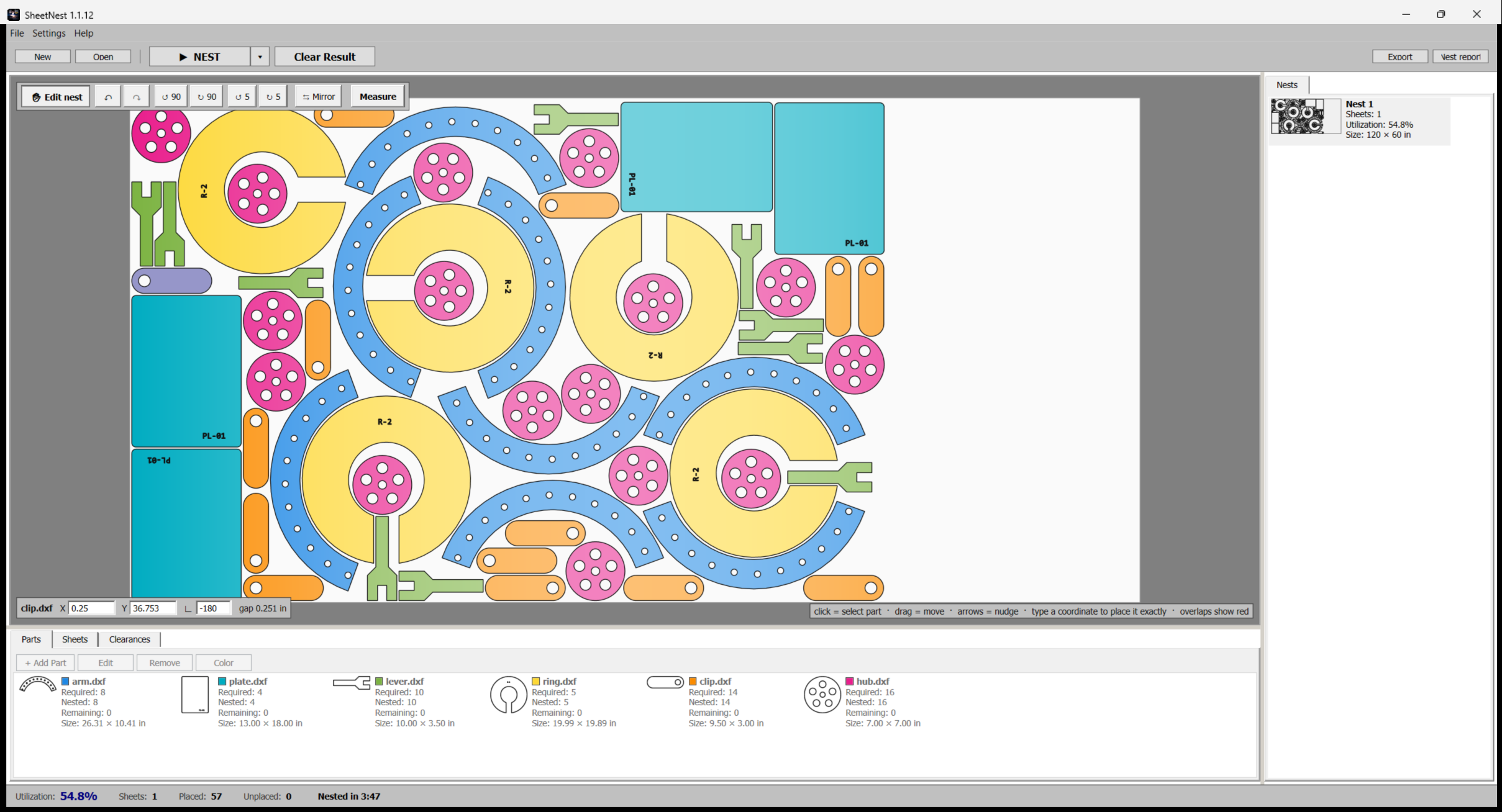Screen dimensions: 1502x812
Task: Click the 'Placed: 57' status entry
Action: click(x=200, y=796)
